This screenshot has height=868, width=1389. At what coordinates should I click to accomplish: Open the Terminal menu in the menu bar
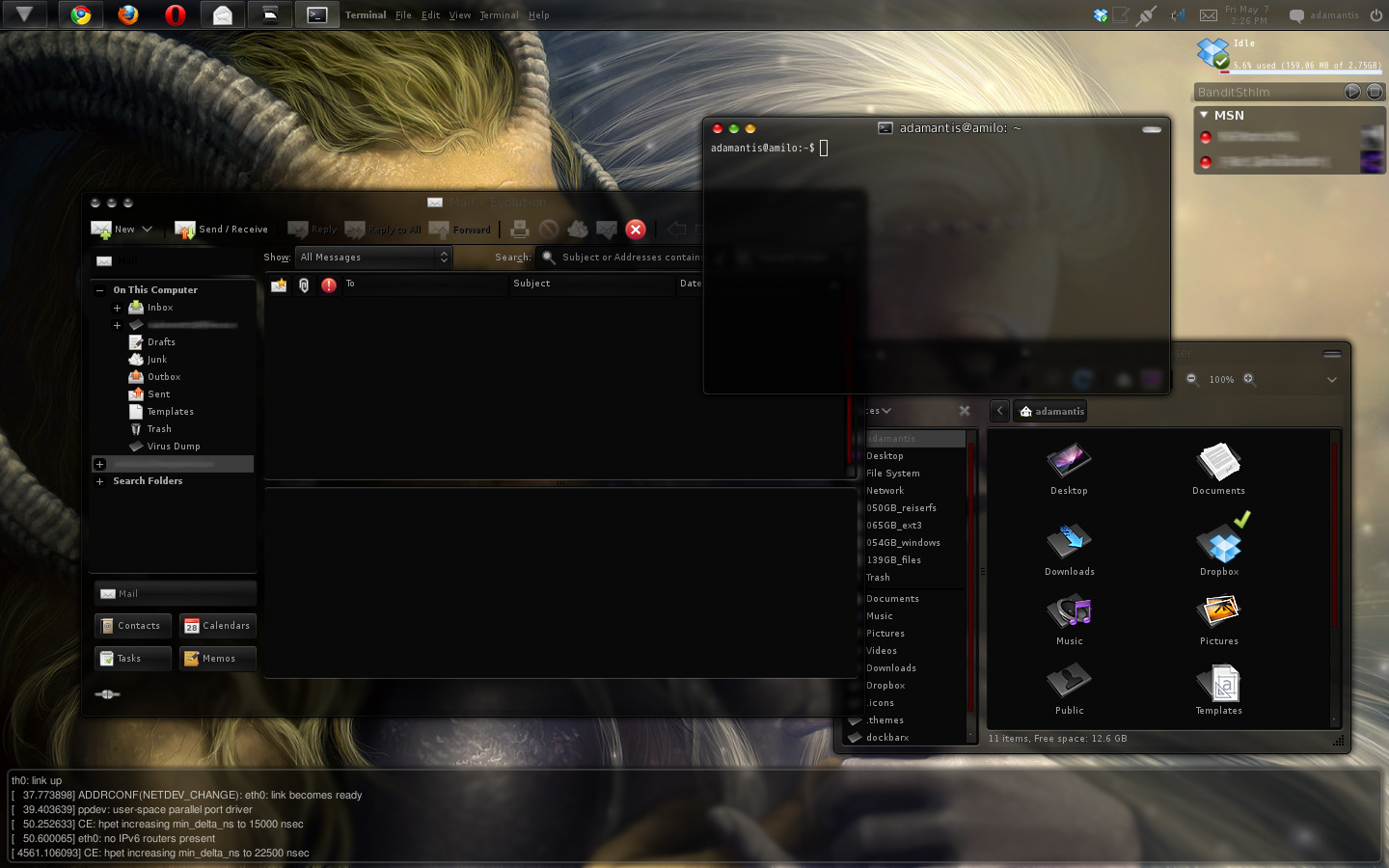(x=499, y=15)
